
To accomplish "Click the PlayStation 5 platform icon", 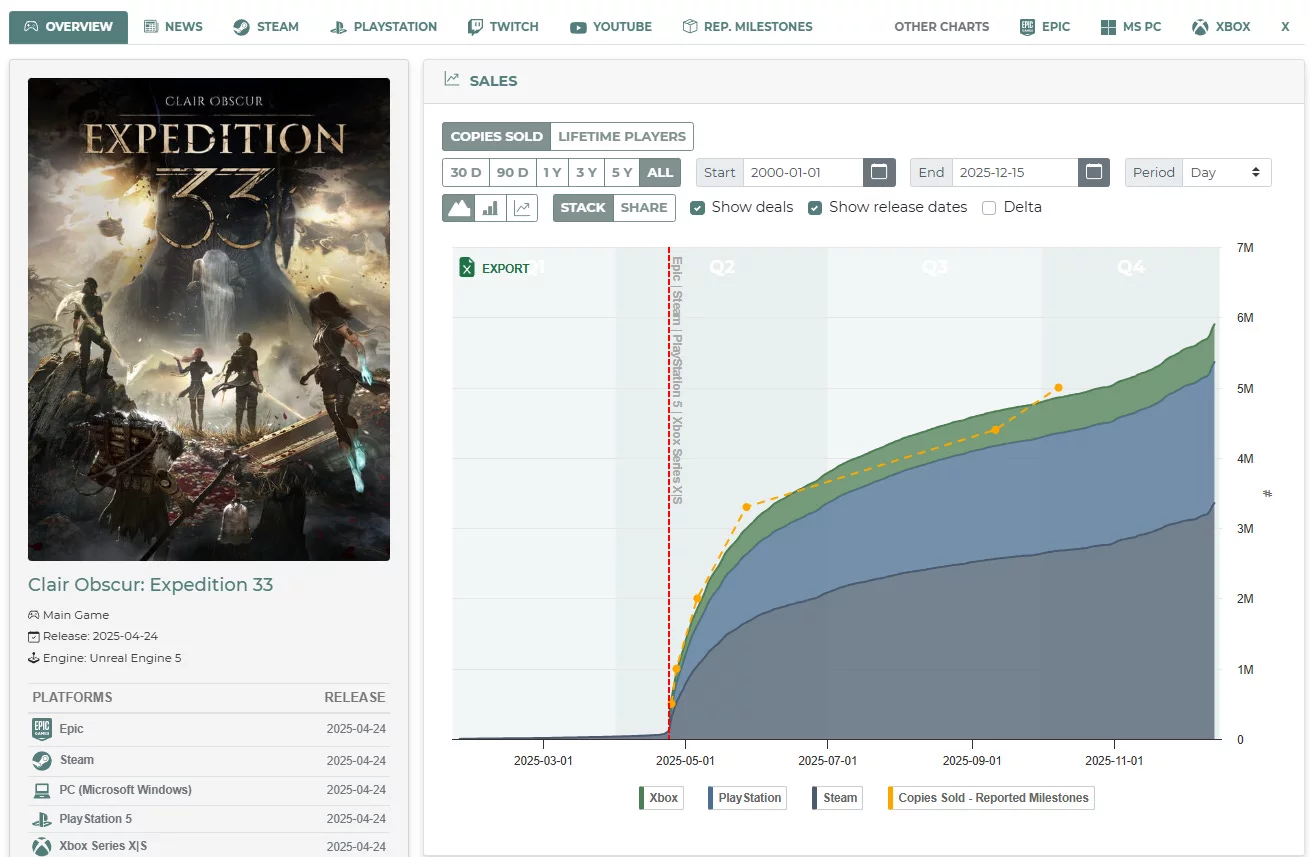I will (41, 819).
